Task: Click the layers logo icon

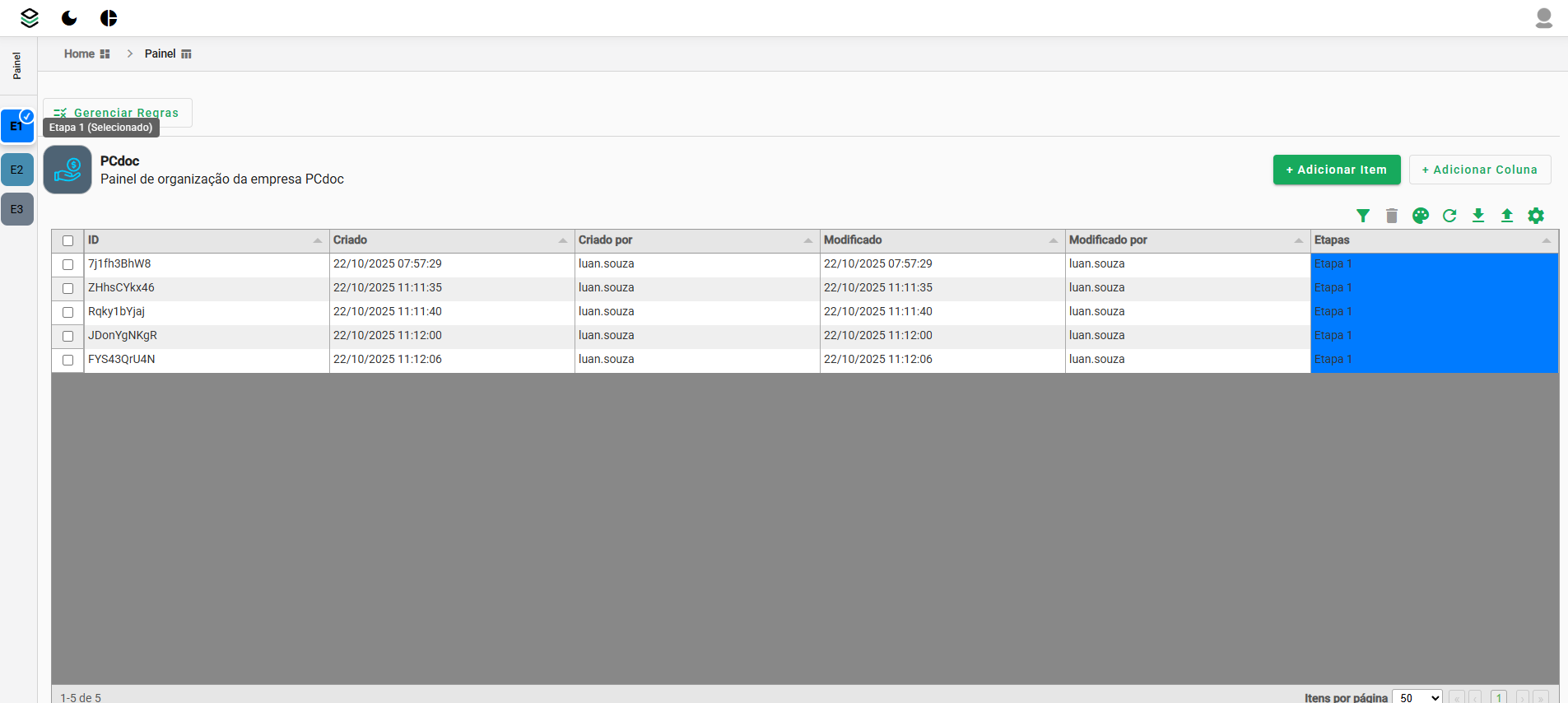Action: tap(30, 18)
